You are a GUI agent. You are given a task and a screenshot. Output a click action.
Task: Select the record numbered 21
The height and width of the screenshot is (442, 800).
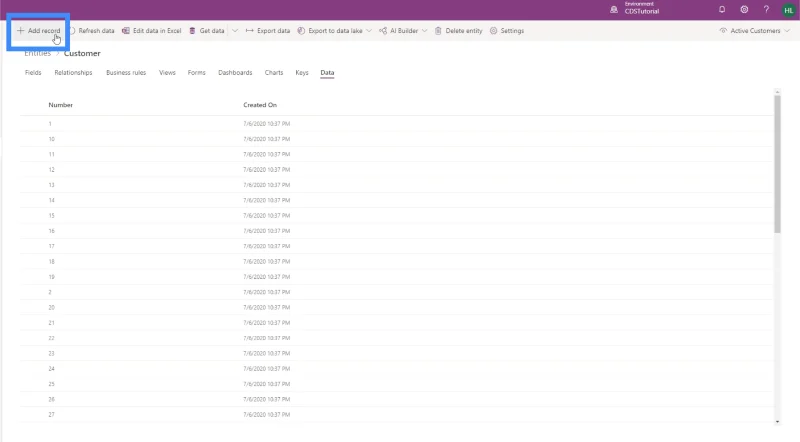click(396, 323)
